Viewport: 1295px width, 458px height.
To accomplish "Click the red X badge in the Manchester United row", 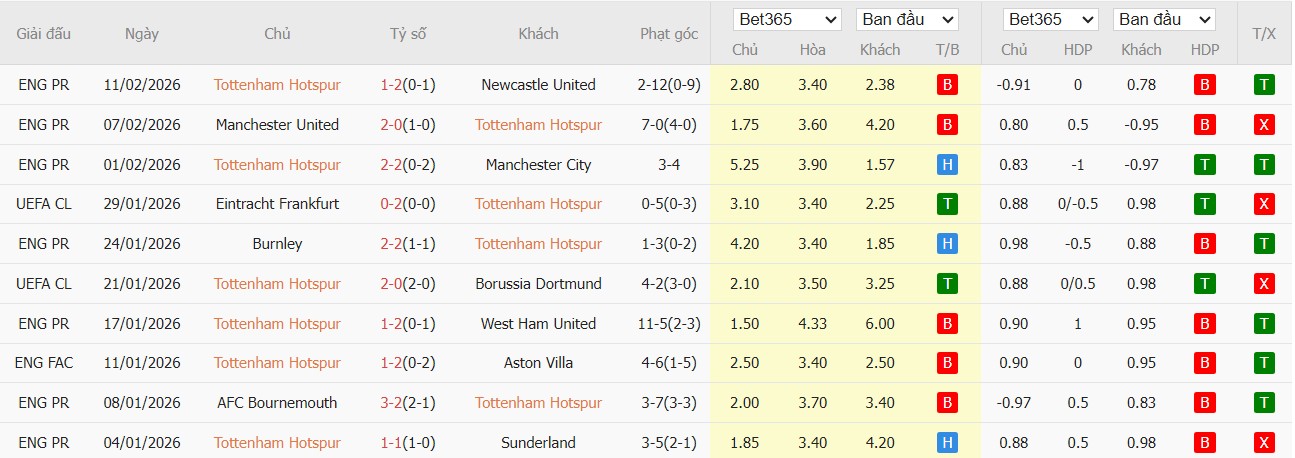I will [x=1264, y=125].
